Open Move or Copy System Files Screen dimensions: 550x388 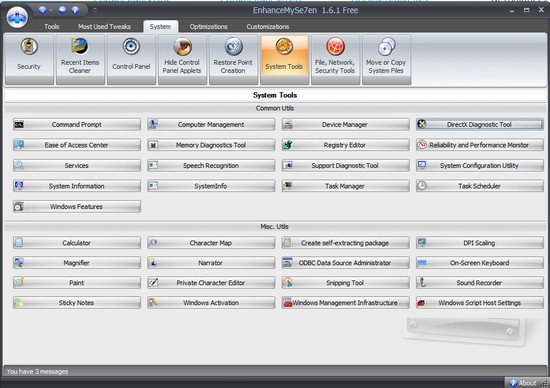pyautogui.click(x=386, y=59)
